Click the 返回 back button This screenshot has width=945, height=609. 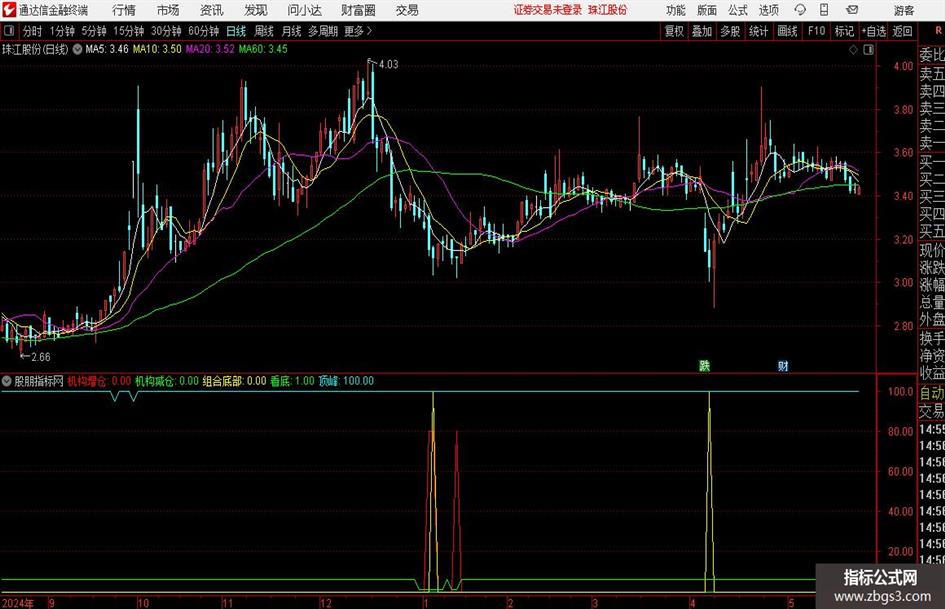(902, 31)
